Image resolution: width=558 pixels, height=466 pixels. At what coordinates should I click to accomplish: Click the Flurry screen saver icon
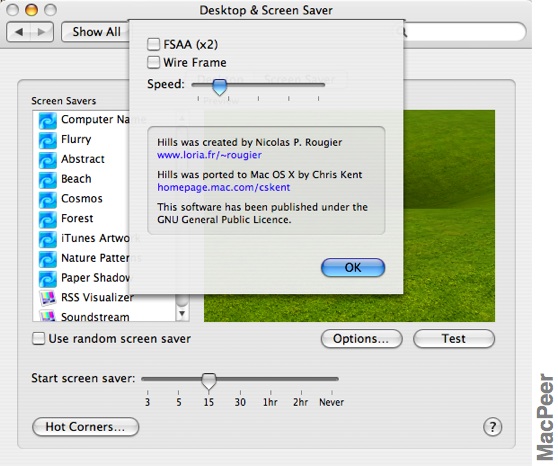click(47, 140)
